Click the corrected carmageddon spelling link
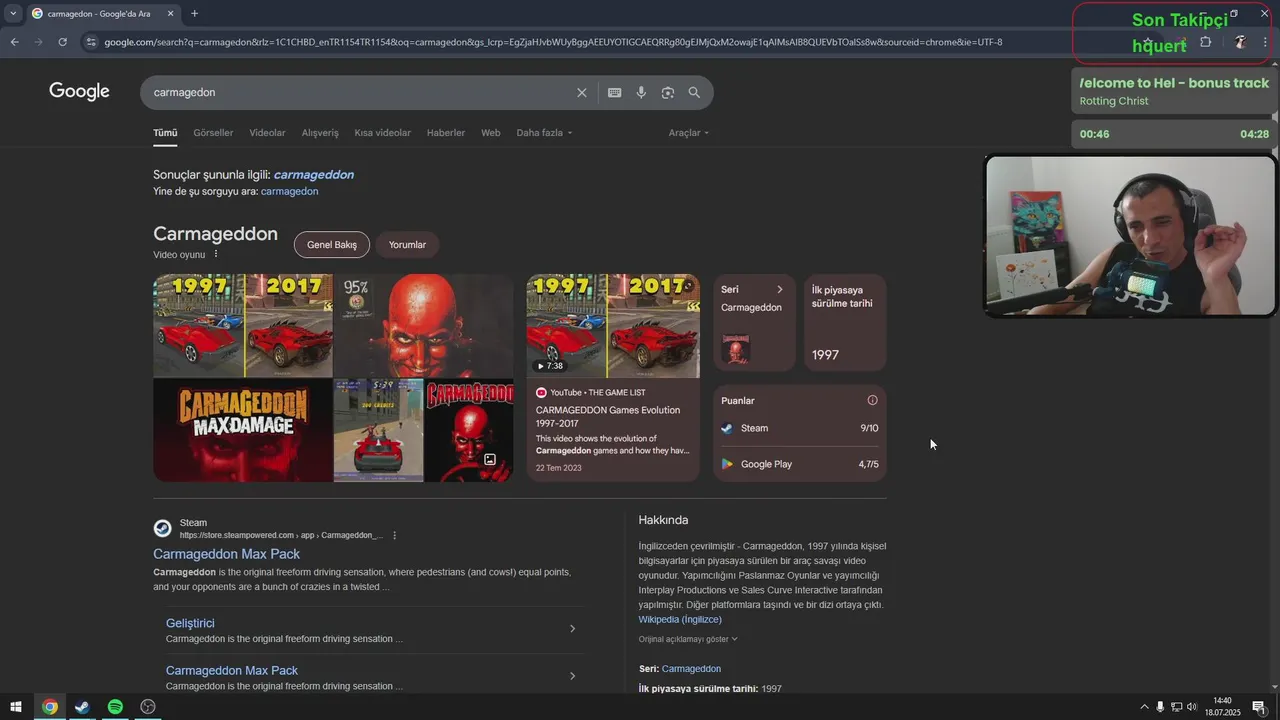This screenshot has width=1280, height=720. tap(313, 174)
